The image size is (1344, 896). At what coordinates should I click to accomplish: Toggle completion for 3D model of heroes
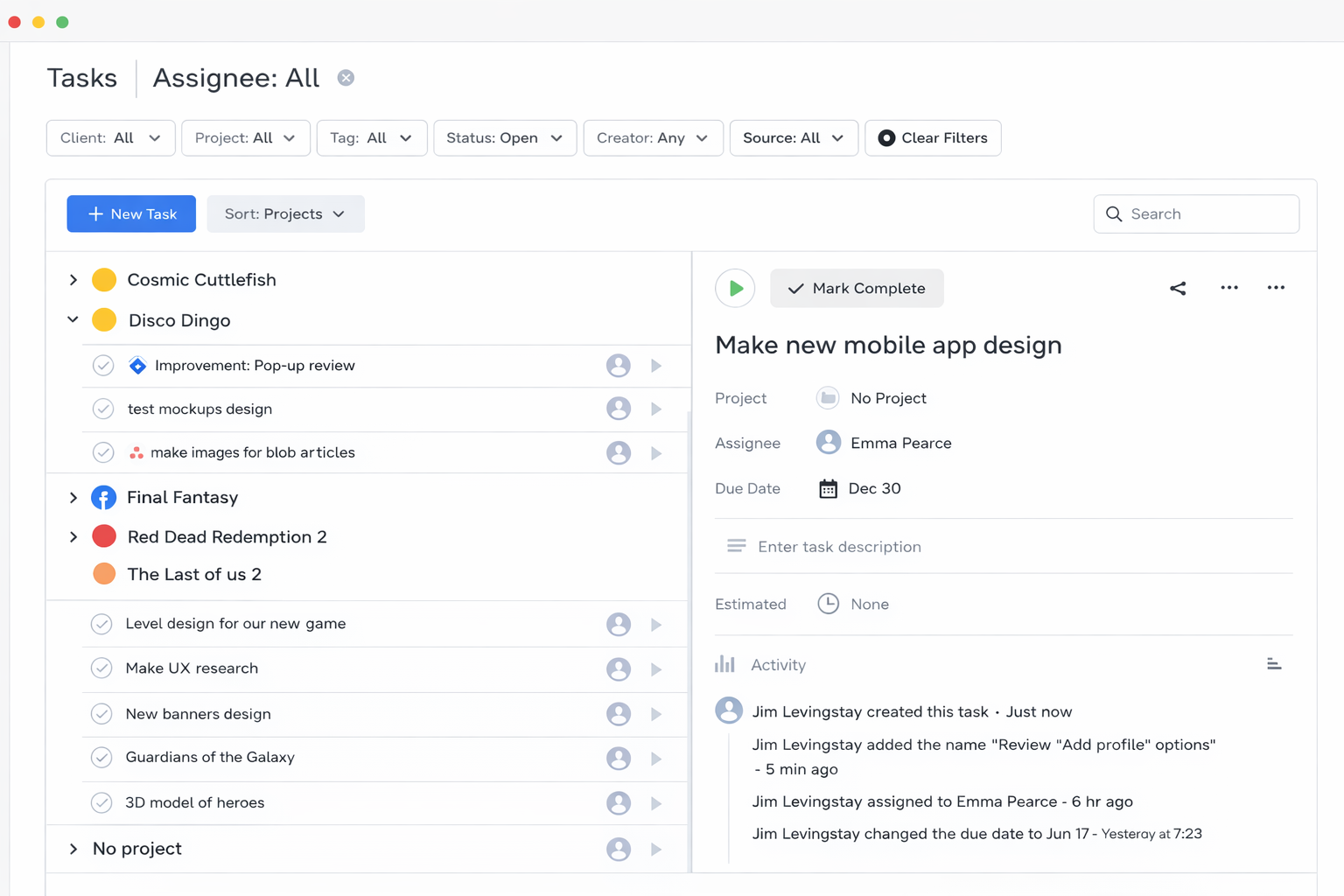(101, 802)
